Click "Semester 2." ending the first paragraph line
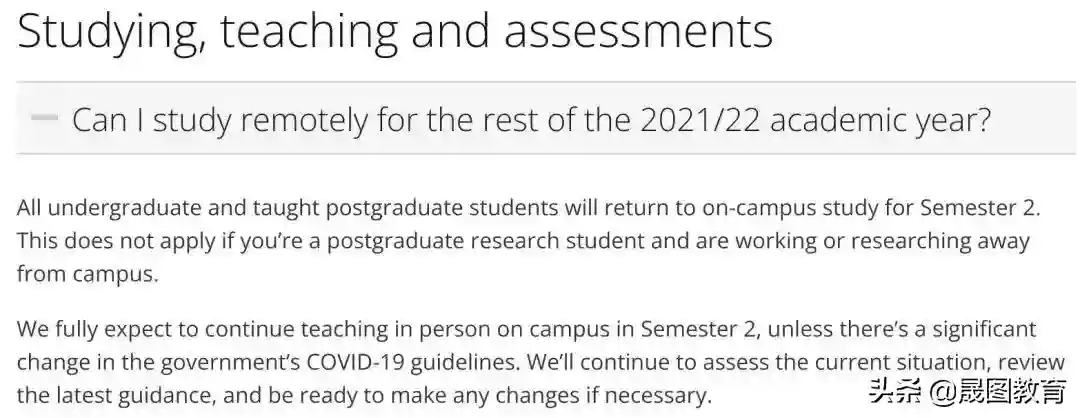1080x418 pixels. pos(988,210)
